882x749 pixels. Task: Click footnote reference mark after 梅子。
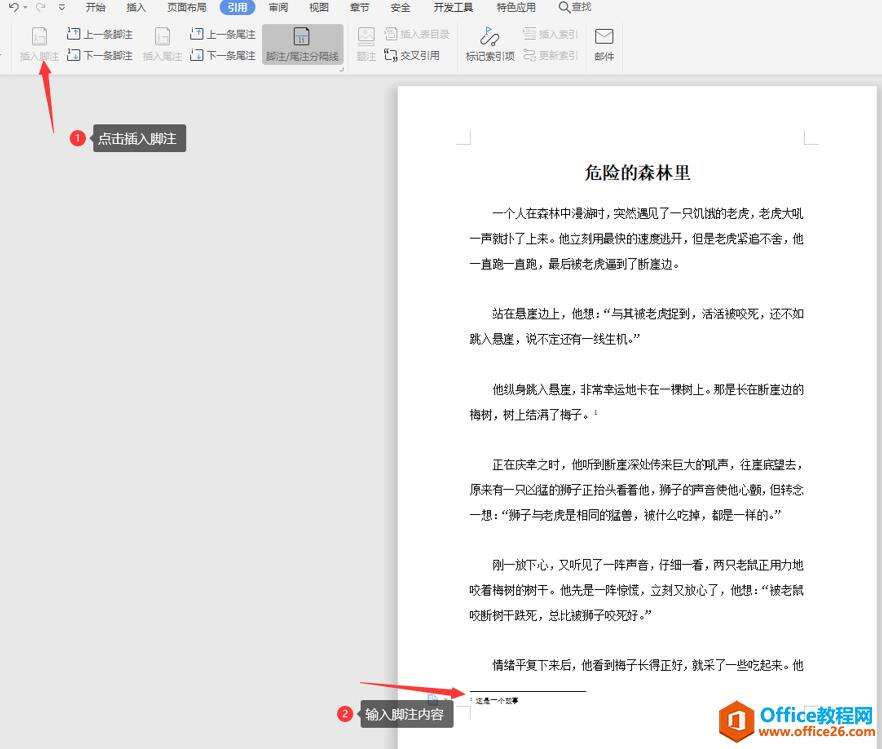pyautogui.click(x=596, y=412)
